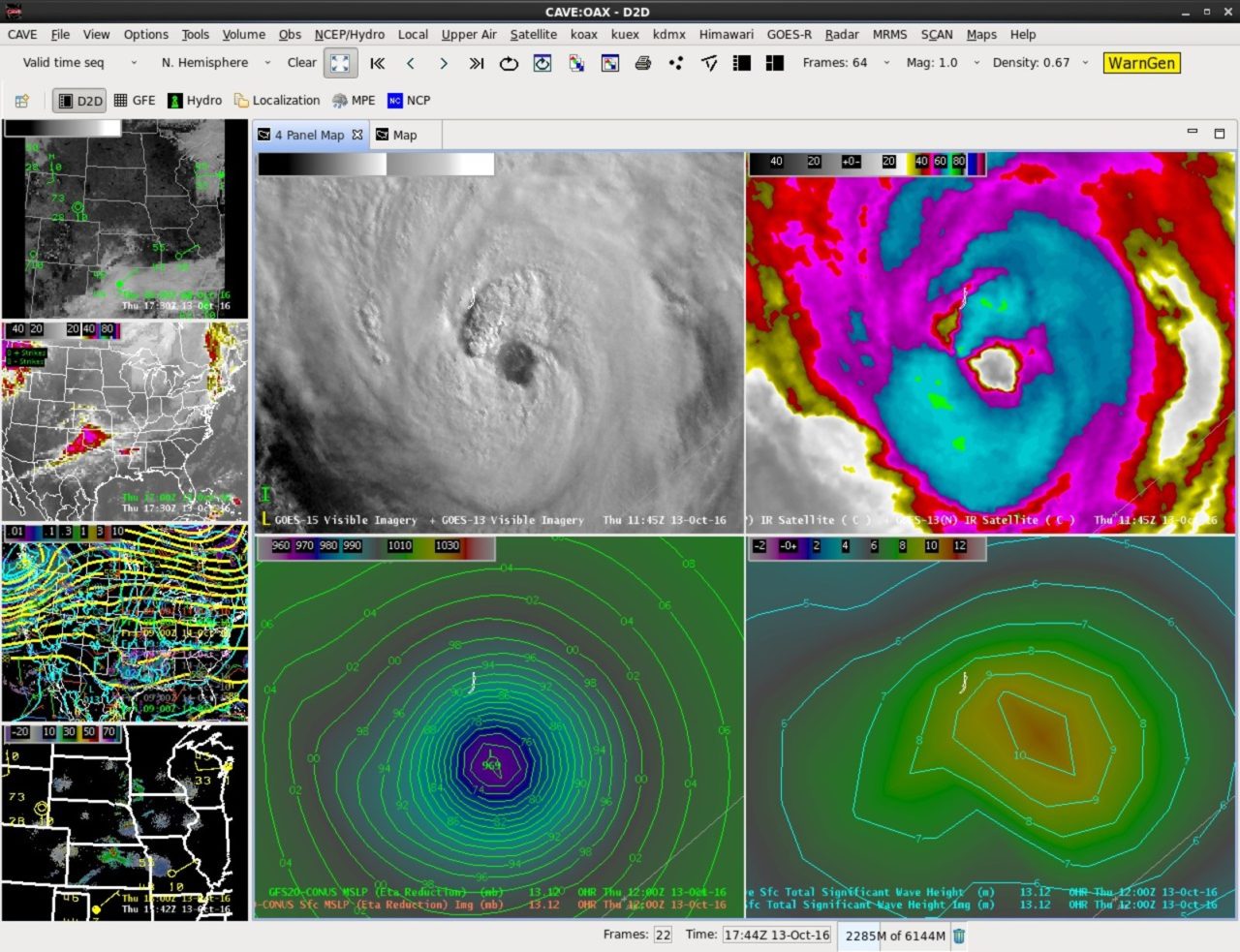Toggle frame looping
Screen dimensions: 1240x952
[x=509, y=63]
